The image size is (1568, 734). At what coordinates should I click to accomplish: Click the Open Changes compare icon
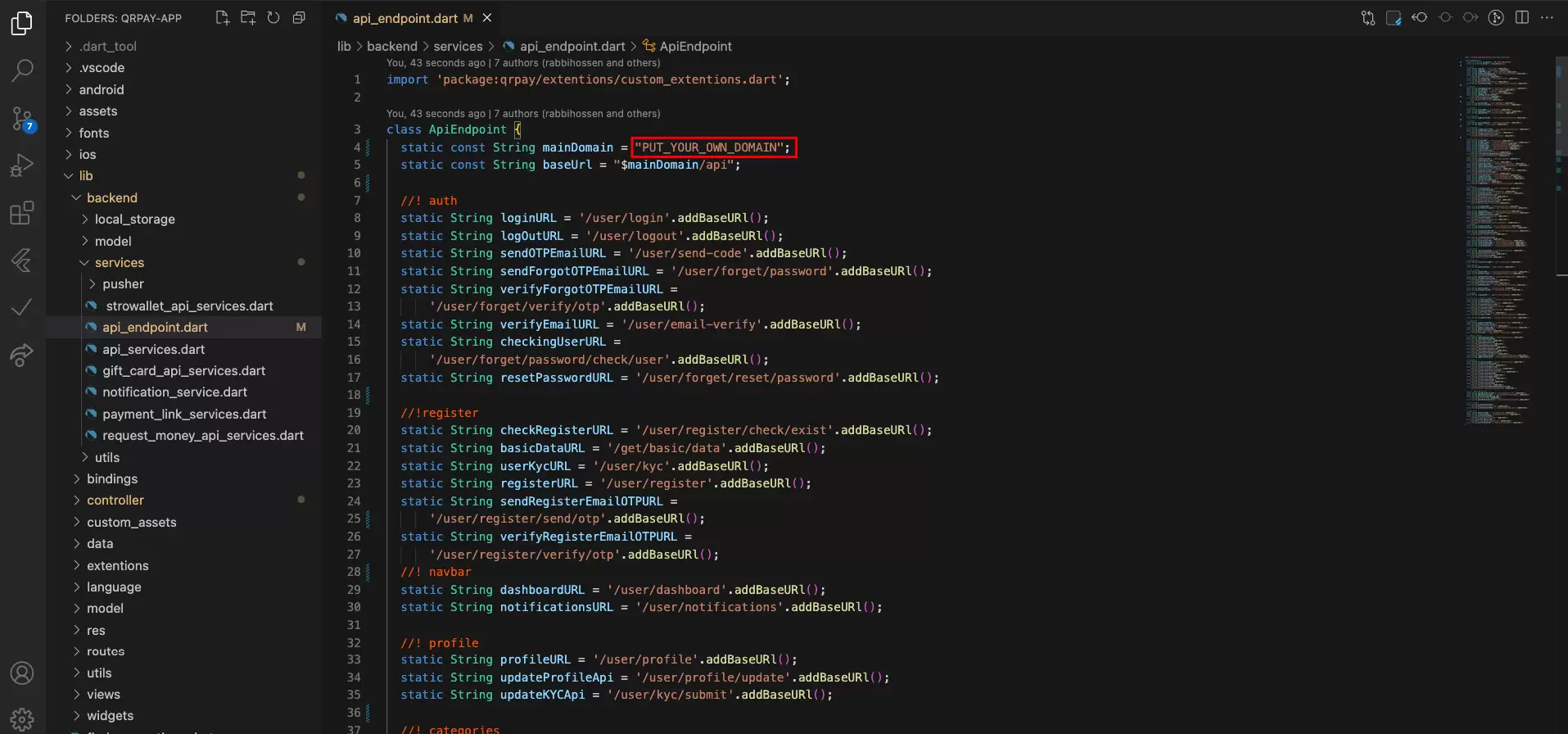[1368, 18]
